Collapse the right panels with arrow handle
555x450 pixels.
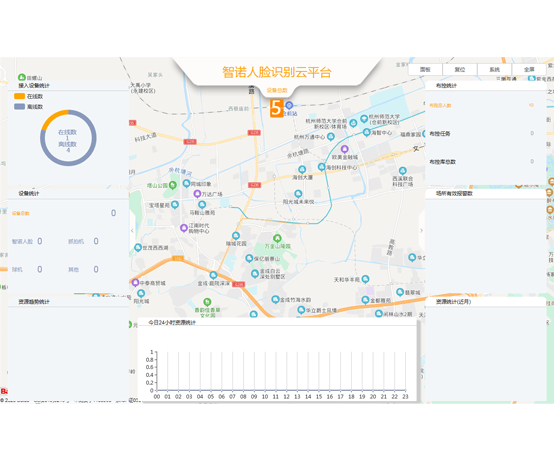[x=422, y=230]
